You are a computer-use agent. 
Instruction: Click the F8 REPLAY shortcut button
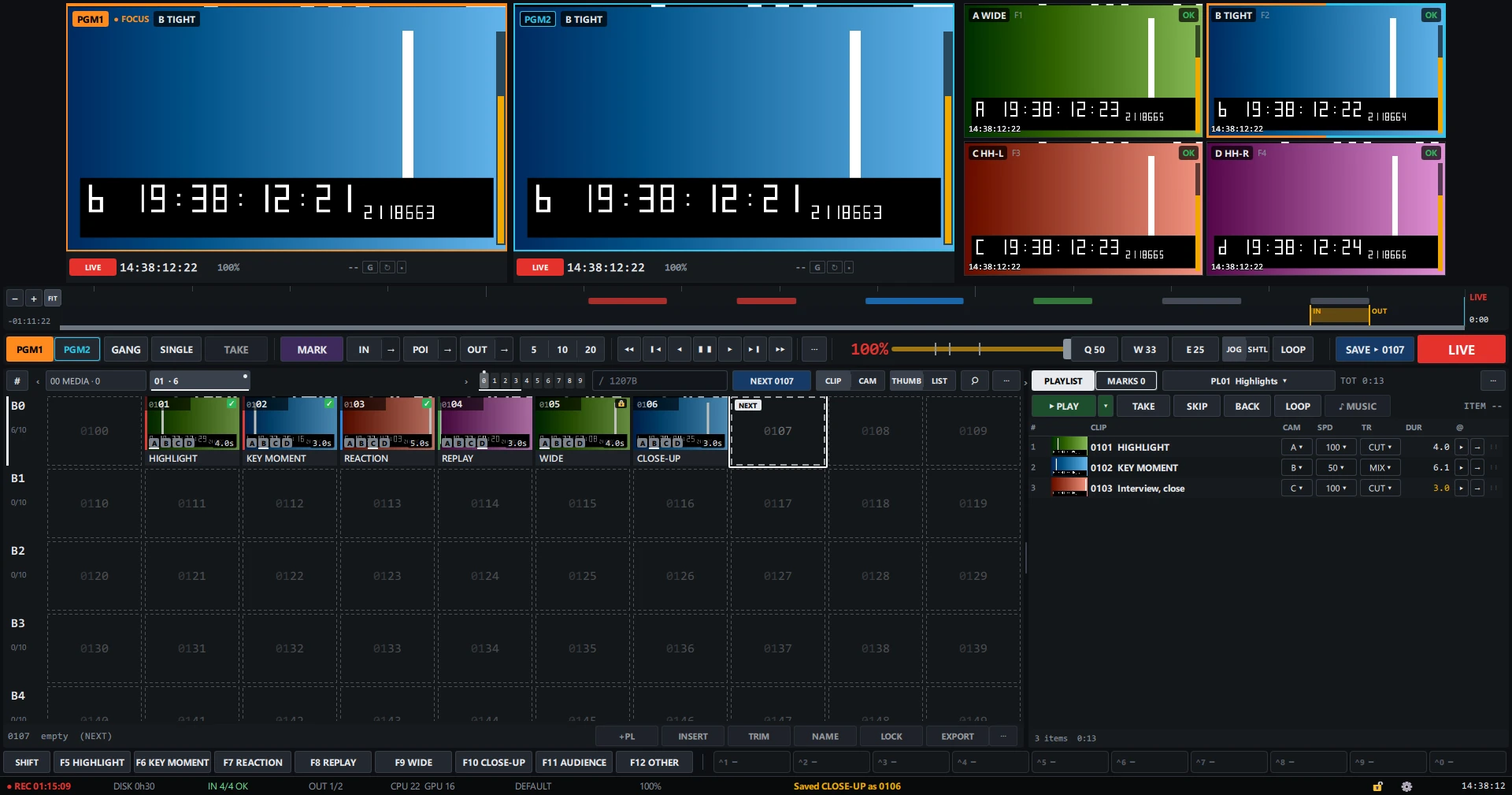[x=333, y=763]
